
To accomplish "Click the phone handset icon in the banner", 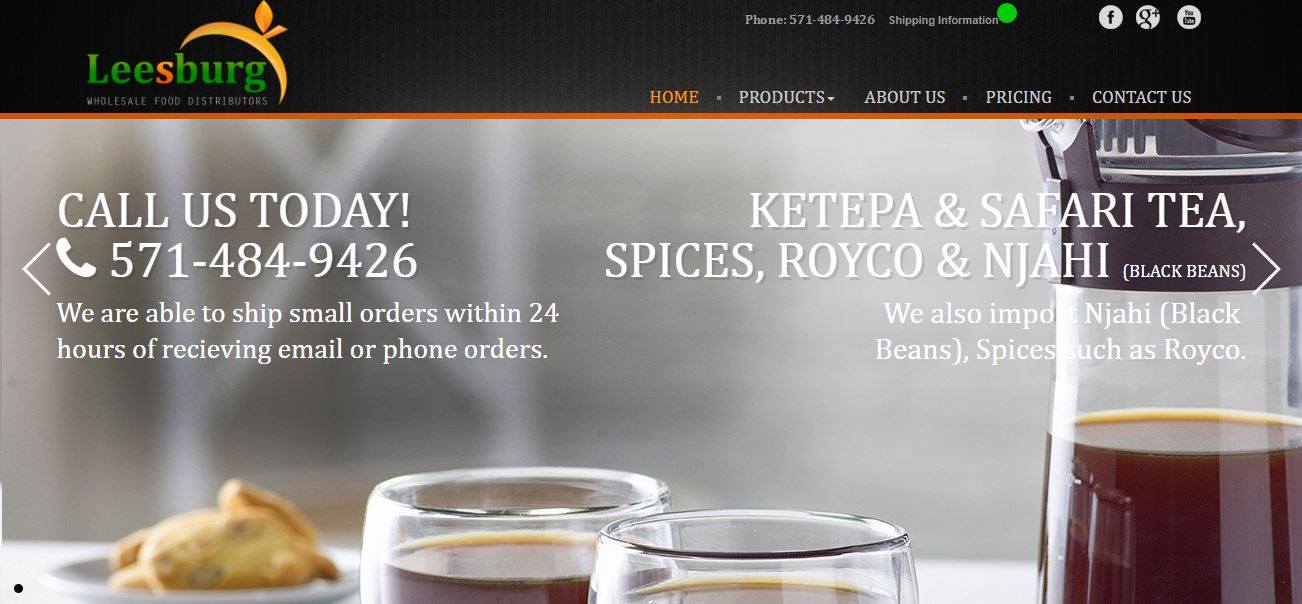I will coord(76,259).
